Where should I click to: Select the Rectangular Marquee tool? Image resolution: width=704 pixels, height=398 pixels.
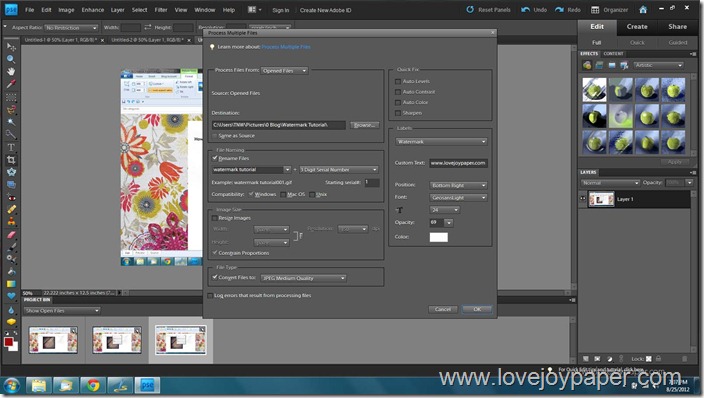pyautogui.click(x=11, y=97)
